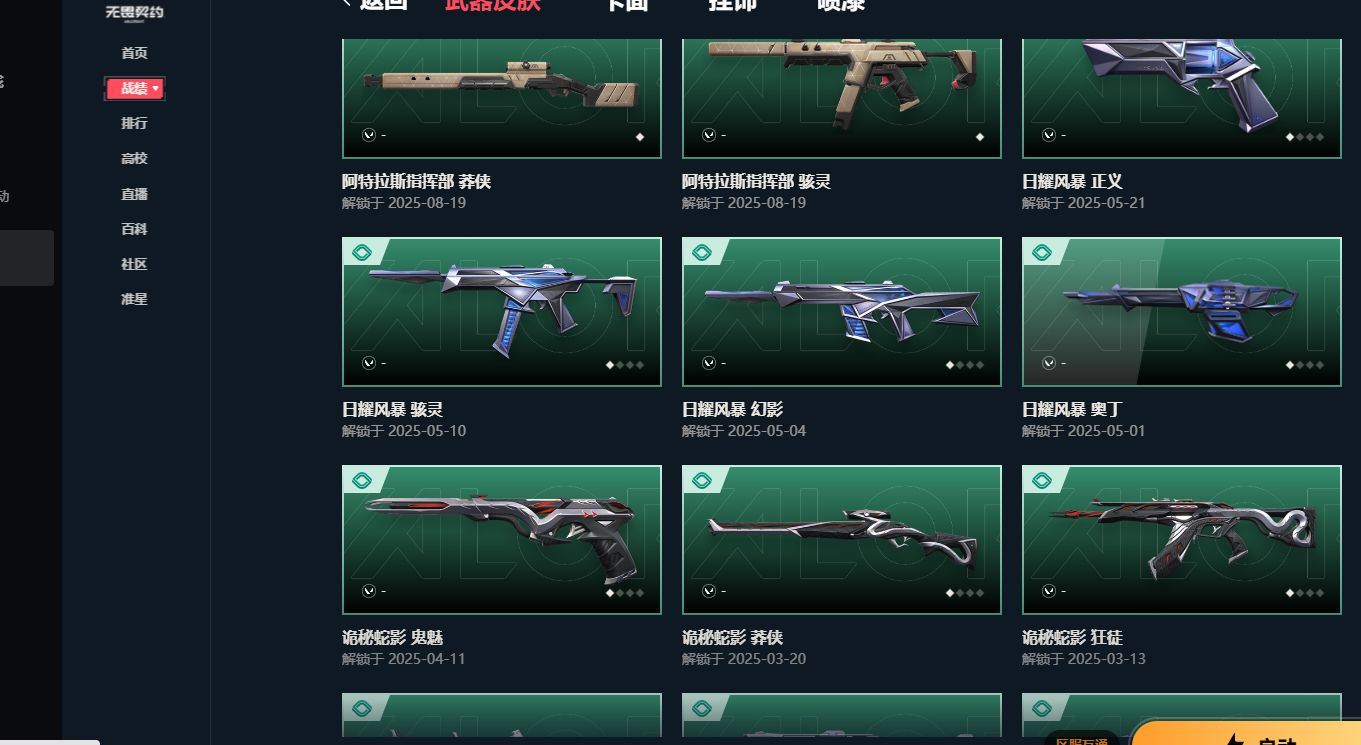
Task: Go to 排行 in the sidebar
Action: pos(134,123)
